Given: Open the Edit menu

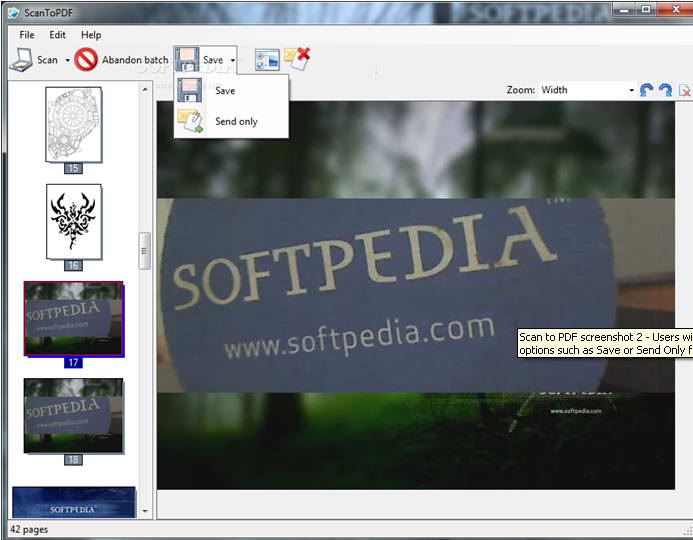Looking at the screenshot, I should pyautogui.click(x=57, y=35).
